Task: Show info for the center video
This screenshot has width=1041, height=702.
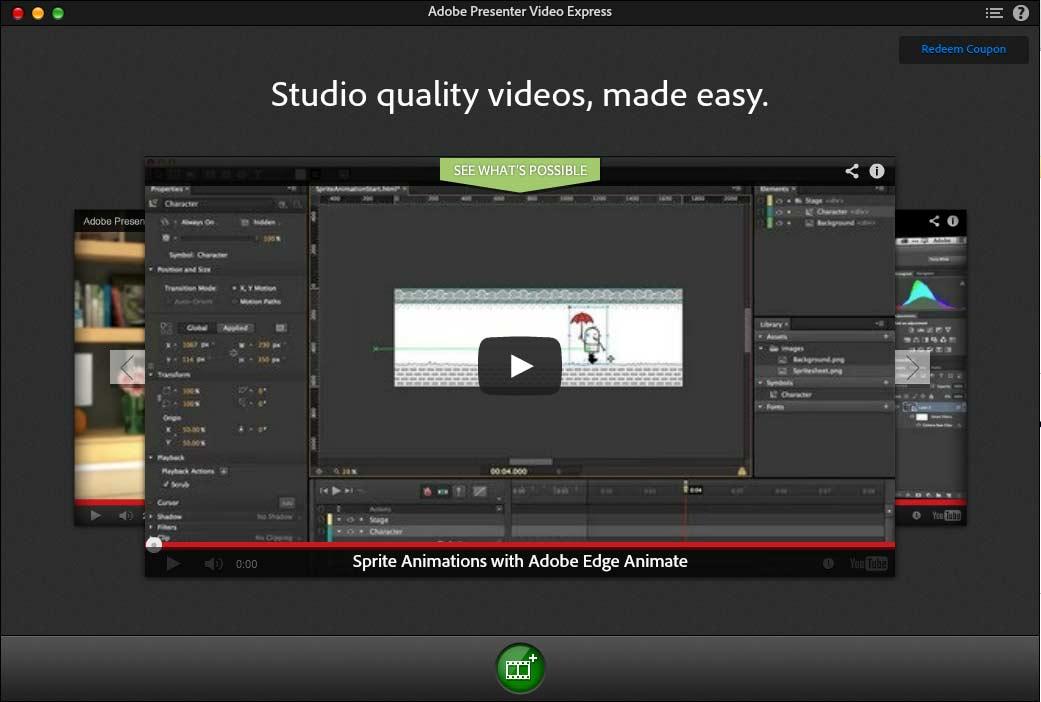Action: (x=877, y=171)
